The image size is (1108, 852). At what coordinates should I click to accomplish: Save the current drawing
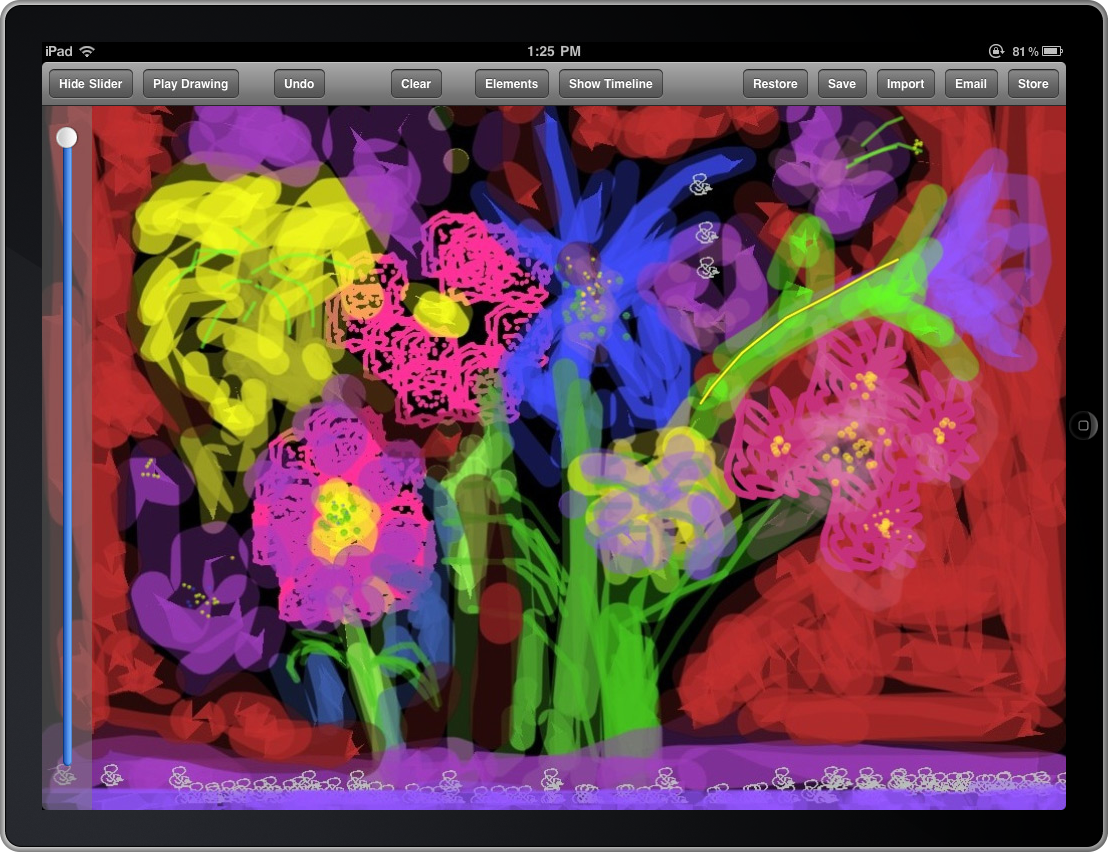842,83
